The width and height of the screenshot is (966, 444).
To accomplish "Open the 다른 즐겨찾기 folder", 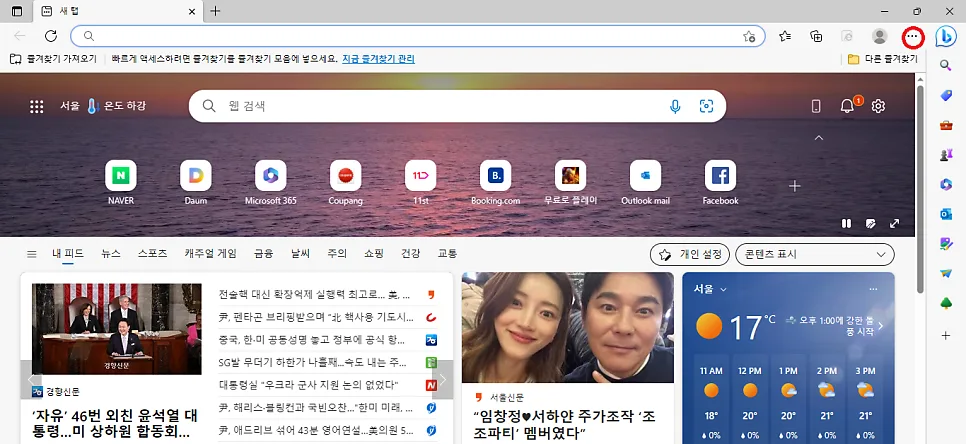I will point(883,59).
